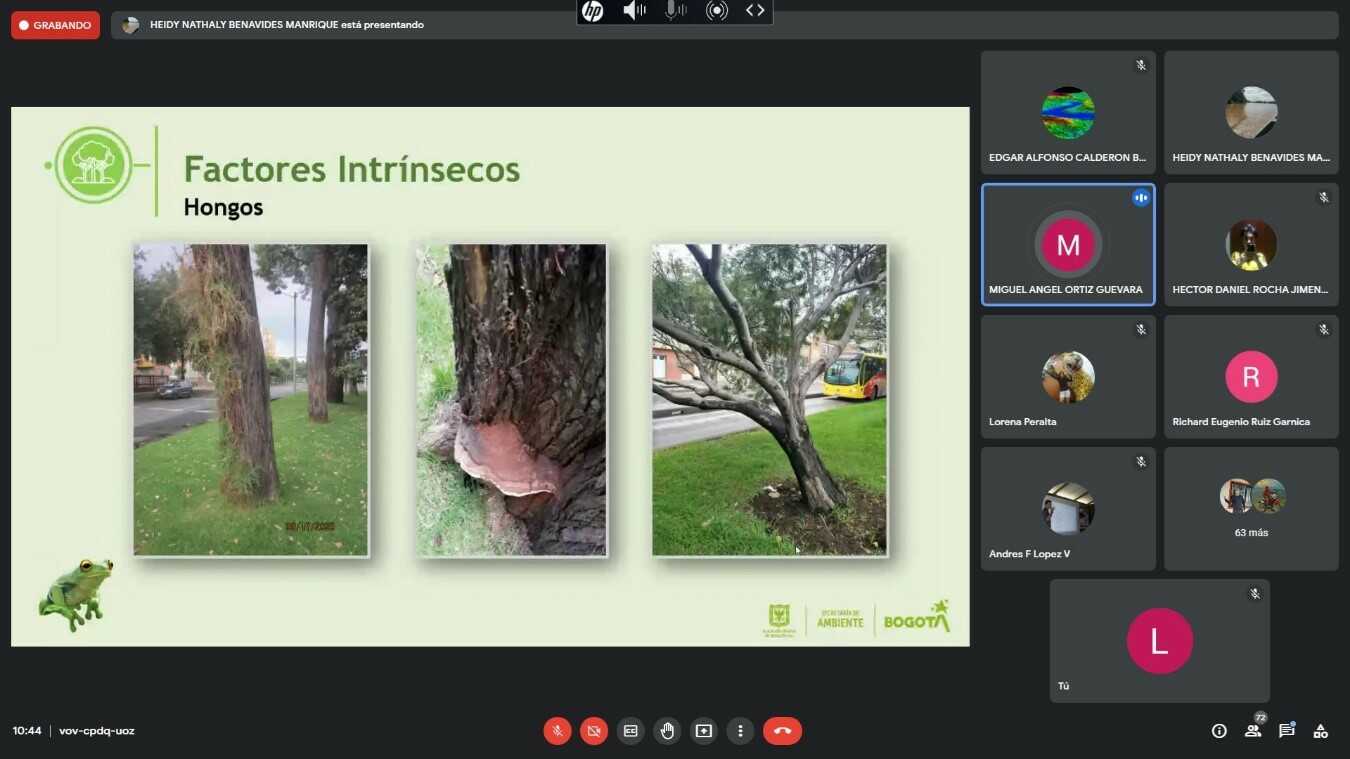
Task: Open the chat with everyone panel
Action: 1286,731
